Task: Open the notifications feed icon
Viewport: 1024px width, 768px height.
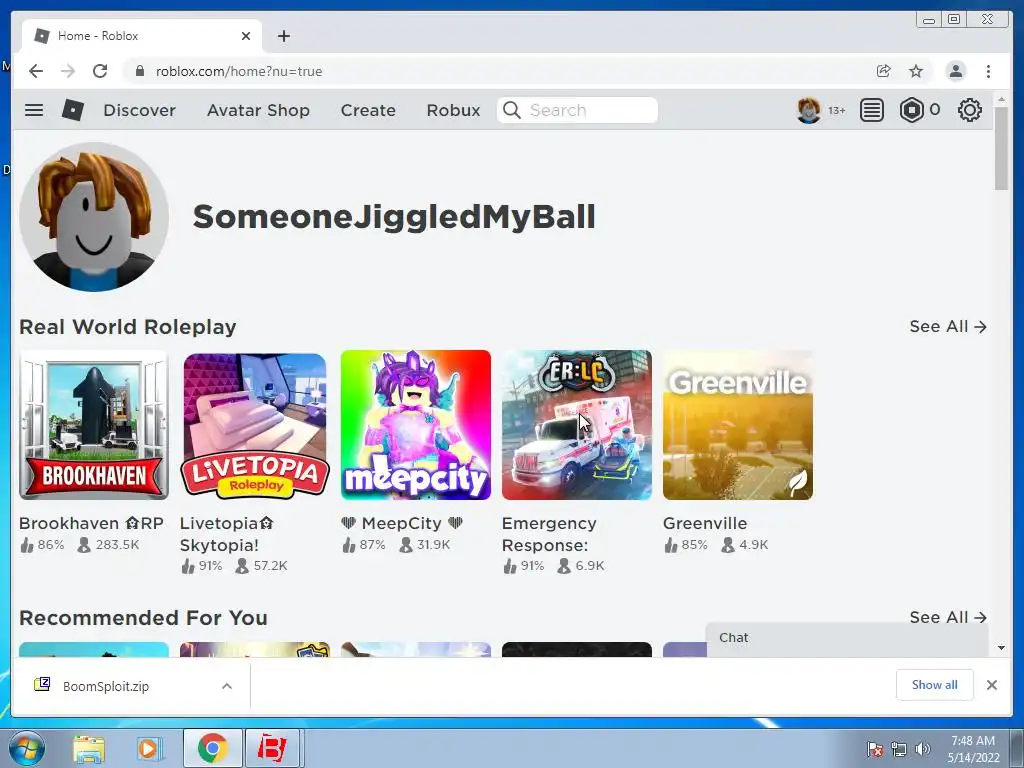Action: pyautogui.click(x=871, y=110)
